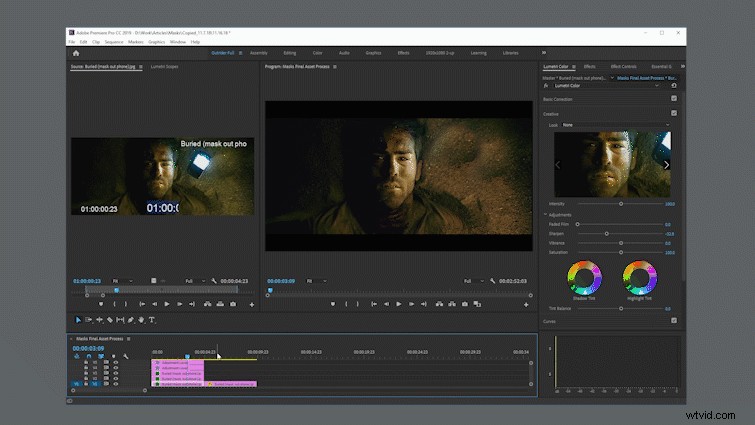This screenshot has width=755, height=425.
Task: Select the Type tool
Action: 152,320
